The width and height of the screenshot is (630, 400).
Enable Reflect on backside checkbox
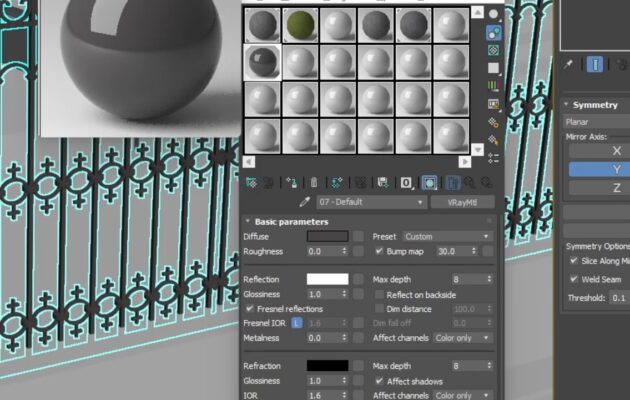pyautogui.click(x=380, y=295)
